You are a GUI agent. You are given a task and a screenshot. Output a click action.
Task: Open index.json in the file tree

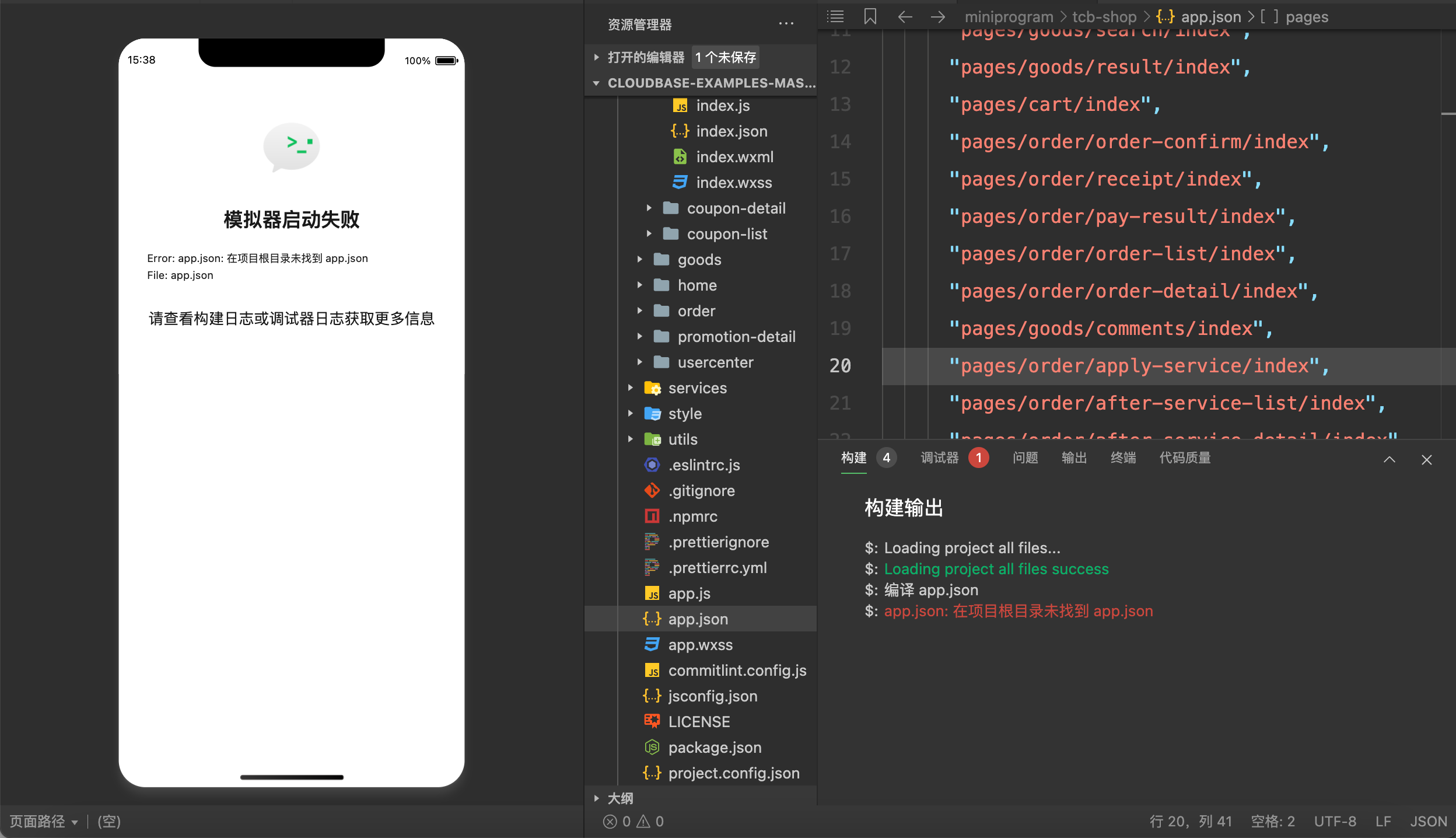coord(731,131)
